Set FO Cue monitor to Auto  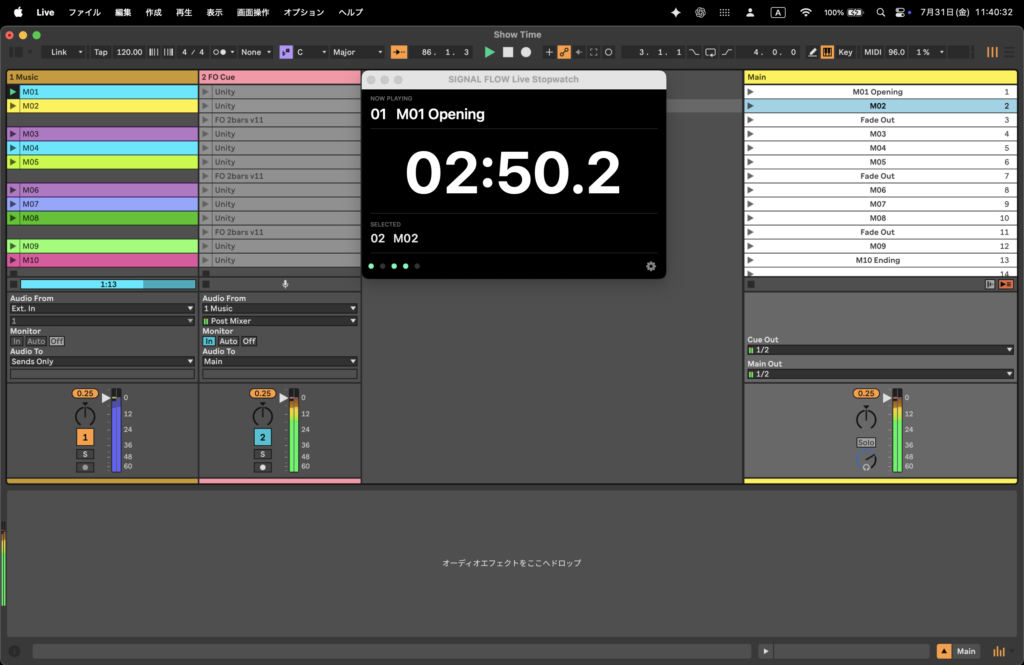[x=228, y=341]
